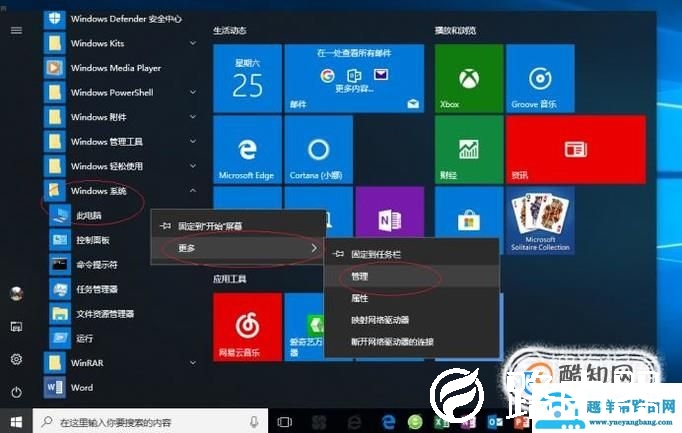Click microphone icon in search box
Screen dimensions: 682x433
pos(254,422)
